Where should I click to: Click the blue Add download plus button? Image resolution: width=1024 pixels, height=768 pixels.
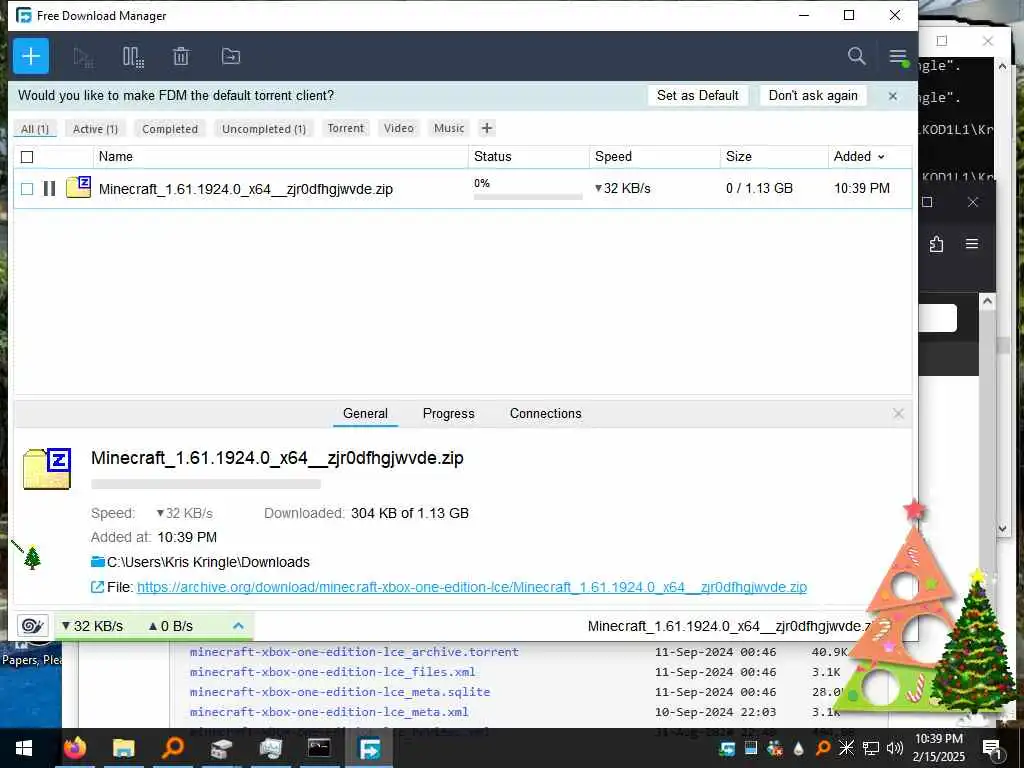coord(31,56)
